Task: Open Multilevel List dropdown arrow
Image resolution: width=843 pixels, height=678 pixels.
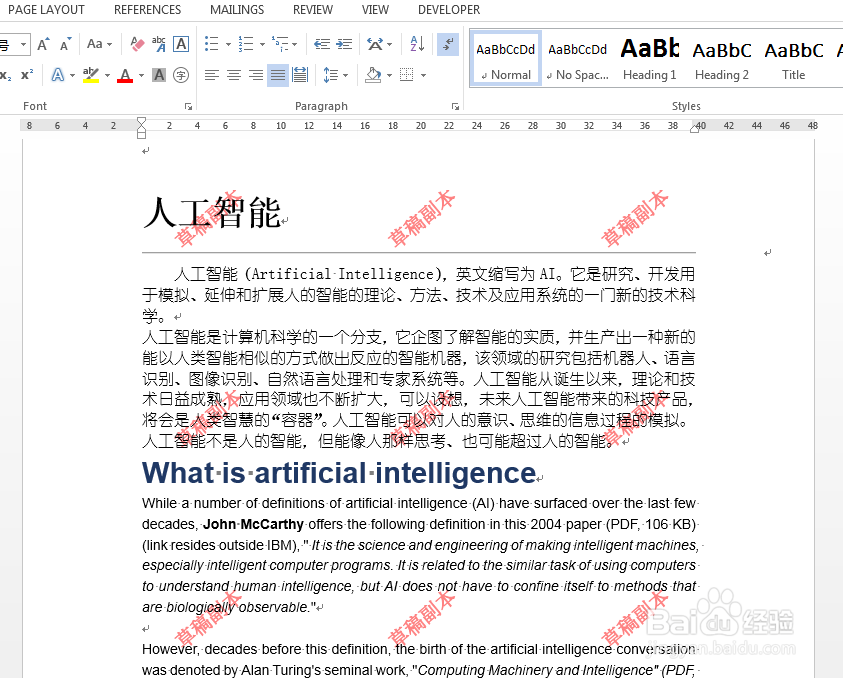Action: pos(295,45)
